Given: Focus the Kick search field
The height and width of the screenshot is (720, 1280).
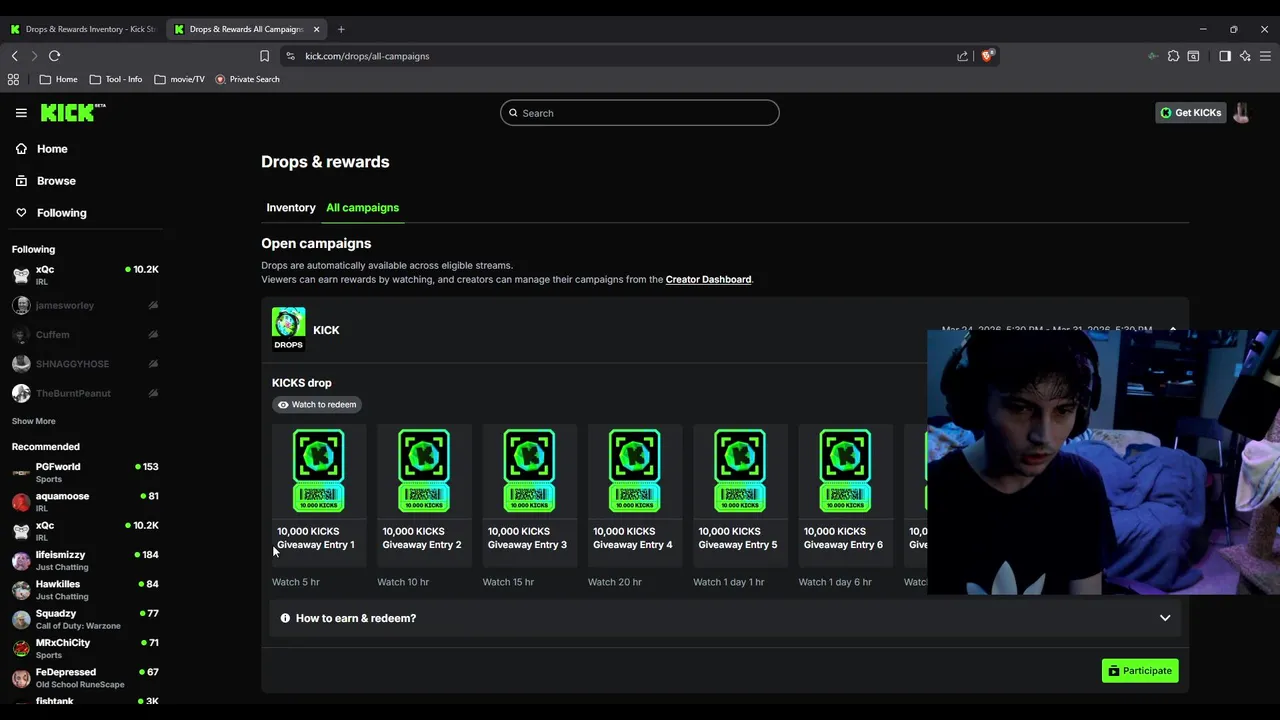Looking at the screenshot, I should click(x=640, y=113).
